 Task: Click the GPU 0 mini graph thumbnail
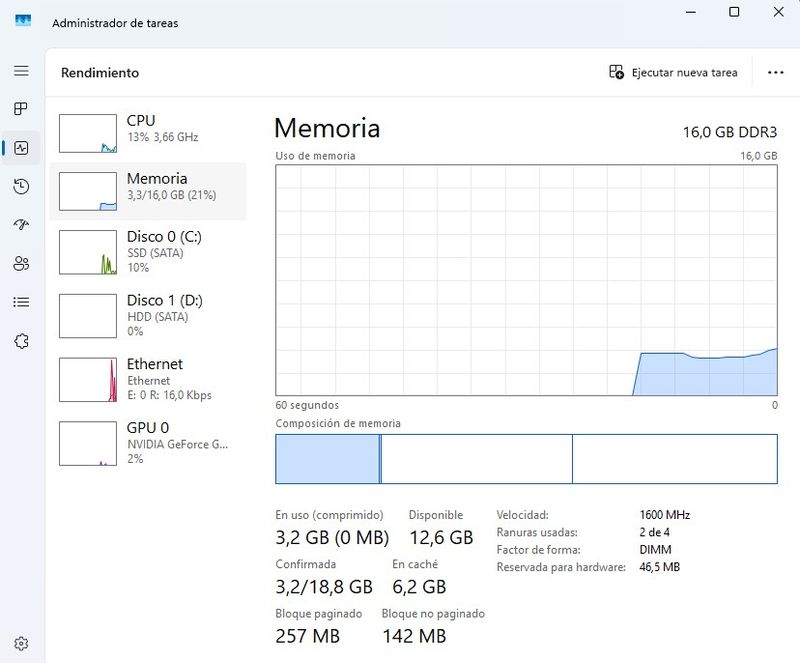point(88,444)
